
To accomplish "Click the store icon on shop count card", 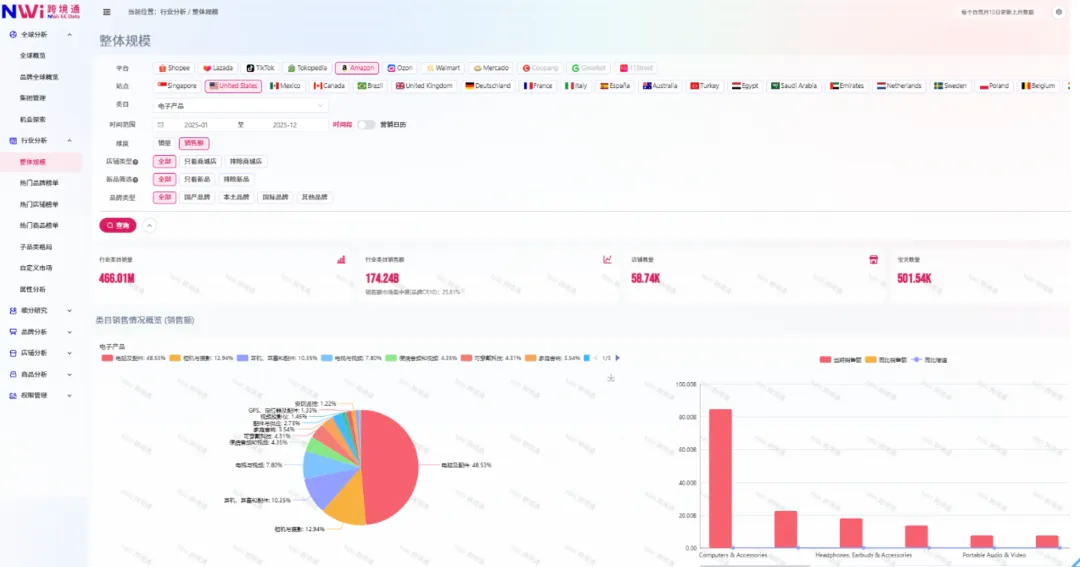I will pyautogui.click(x=873, y=259).
